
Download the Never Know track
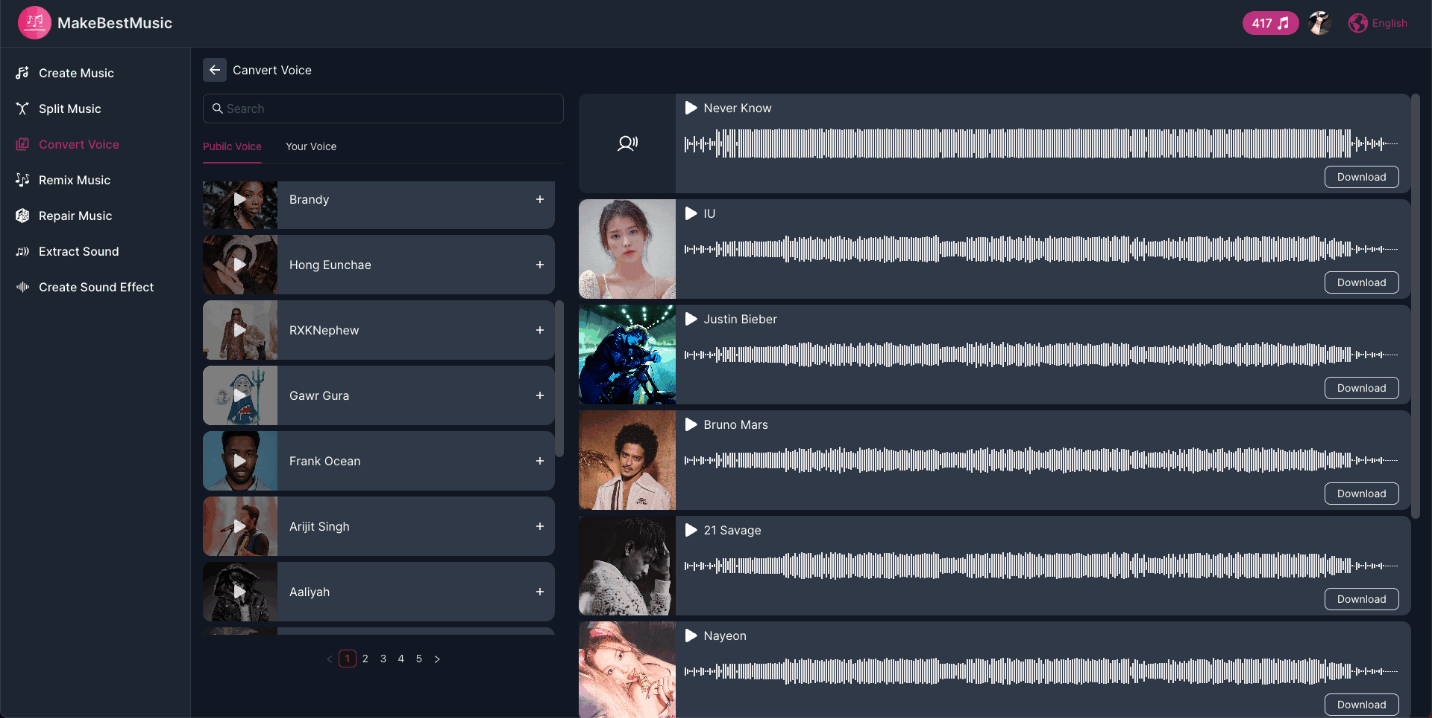[1361, 177]
